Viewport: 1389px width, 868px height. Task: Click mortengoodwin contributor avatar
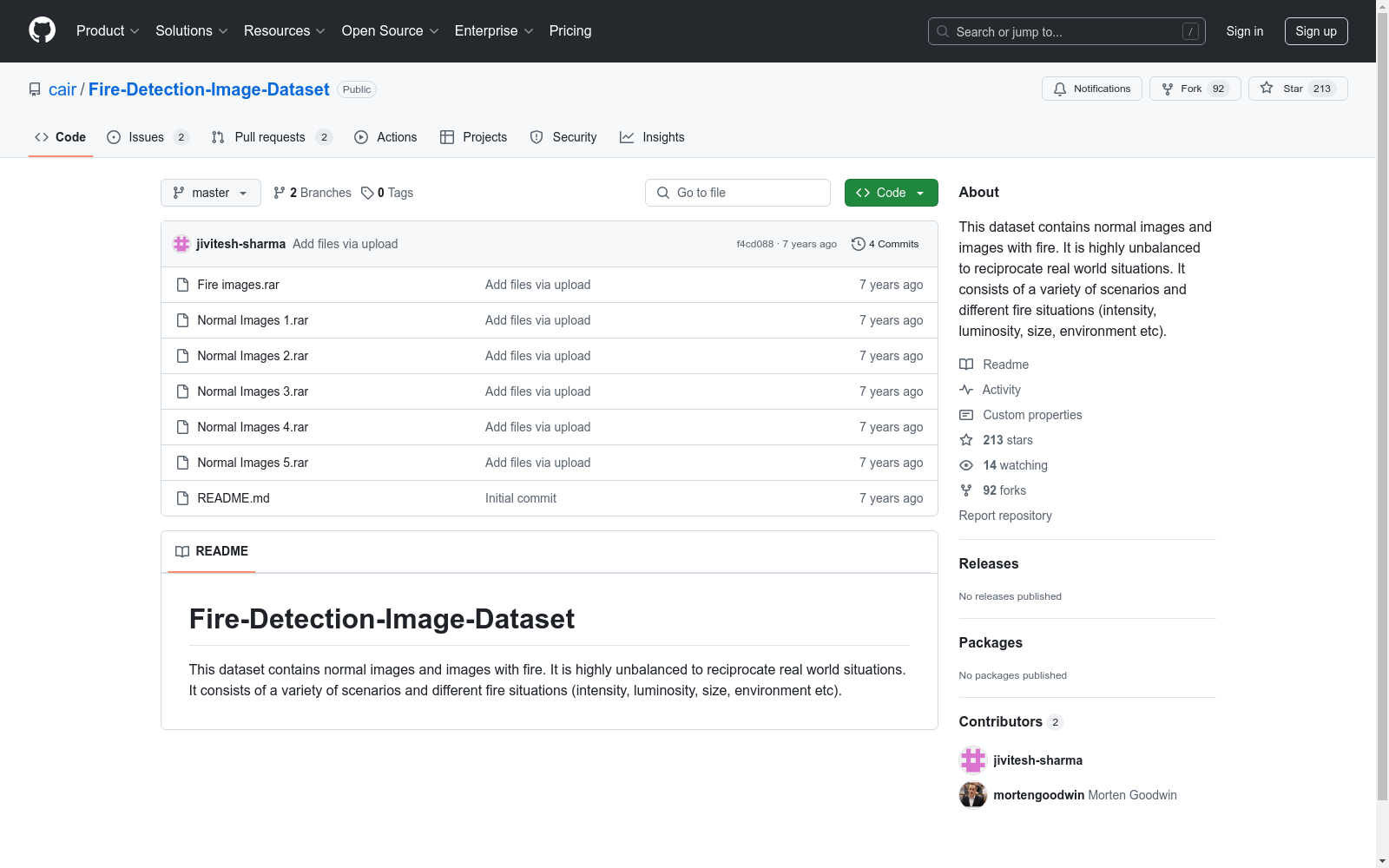click(973, 795)
